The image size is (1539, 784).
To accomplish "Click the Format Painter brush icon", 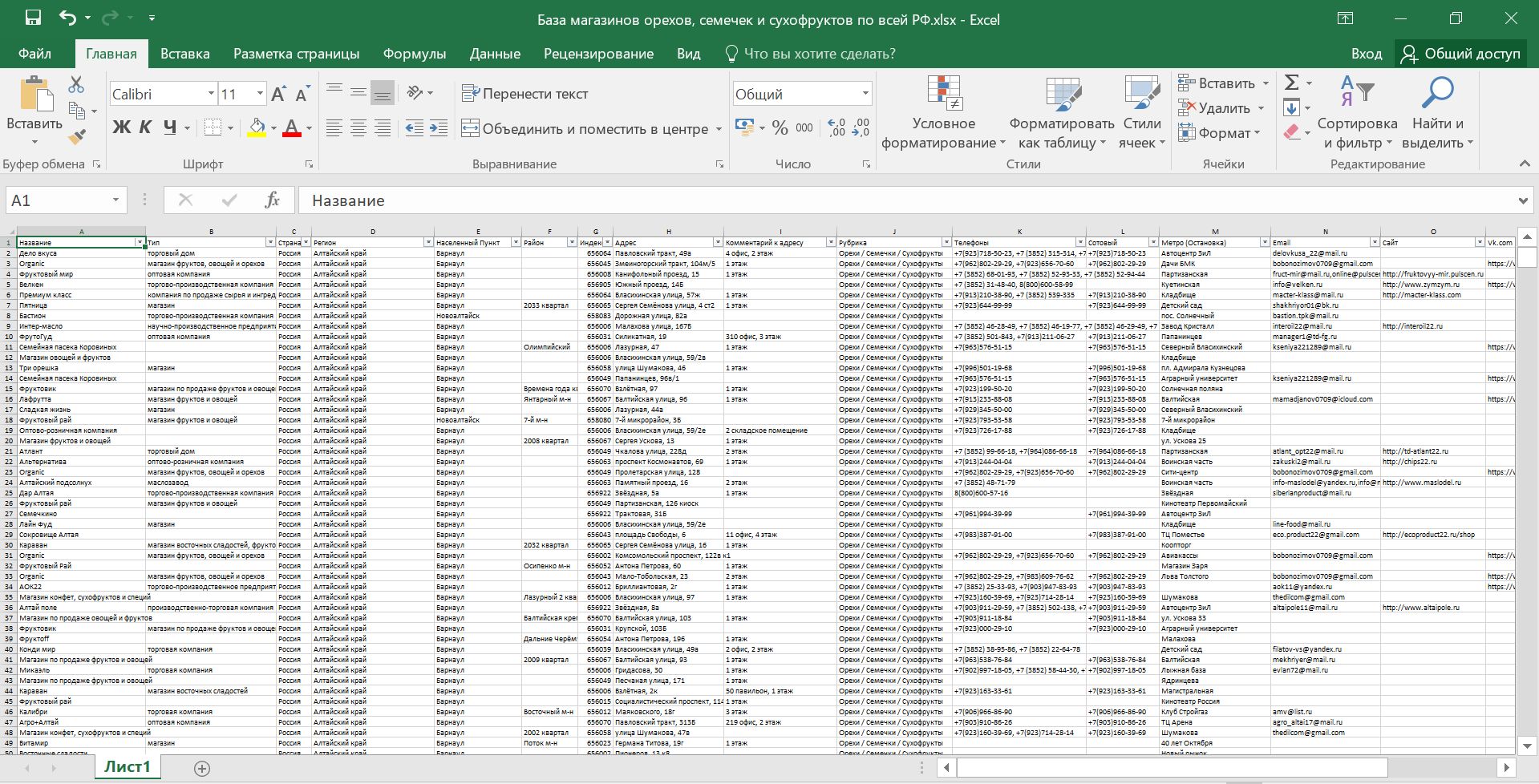I will point(77,137).
